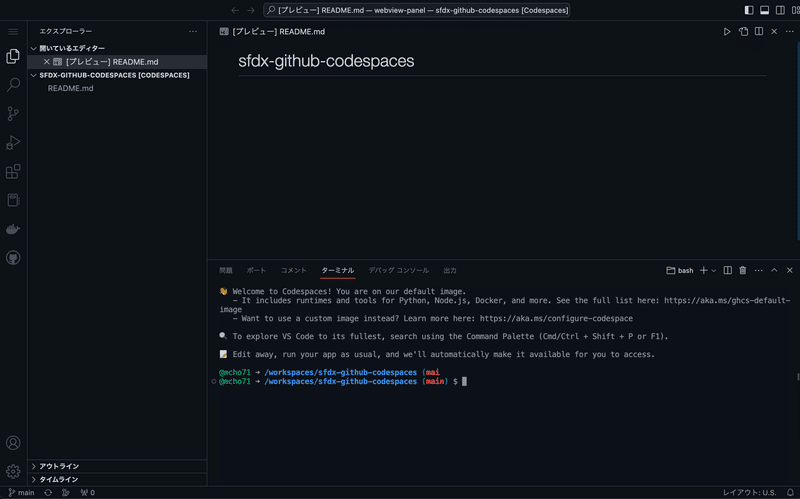Open the aka.ms/configure-codespace link
The height and width of the screenshot is (499, 800).
556,318
